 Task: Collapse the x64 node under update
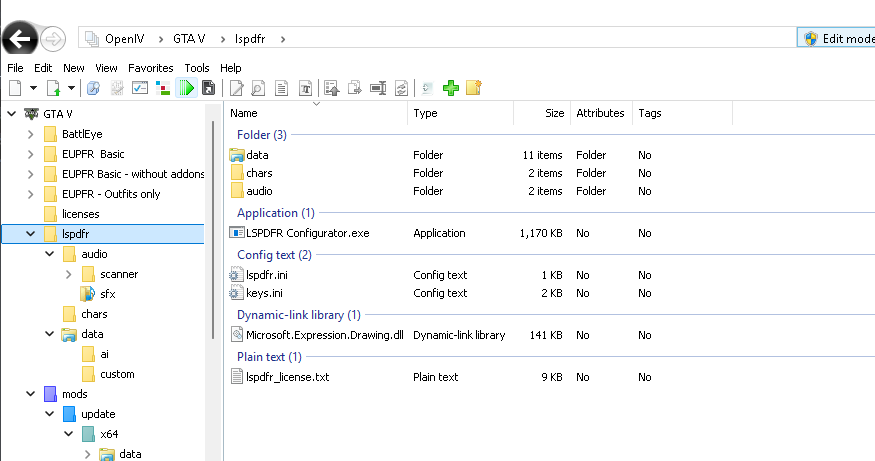tap(69, 434)
